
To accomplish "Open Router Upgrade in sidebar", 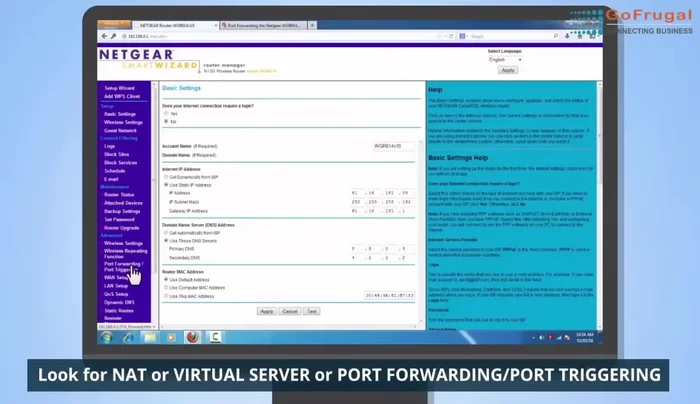I will [x=121, y=228].
